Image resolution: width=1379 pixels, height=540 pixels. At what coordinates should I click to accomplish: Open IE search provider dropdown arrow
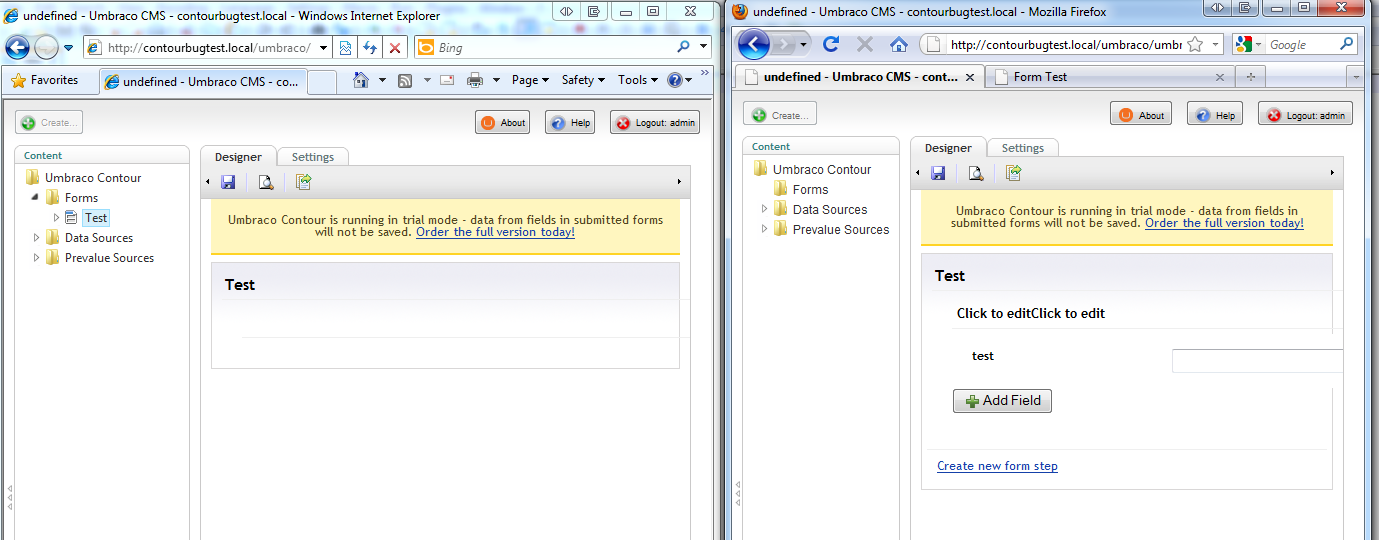coord(703,47)
